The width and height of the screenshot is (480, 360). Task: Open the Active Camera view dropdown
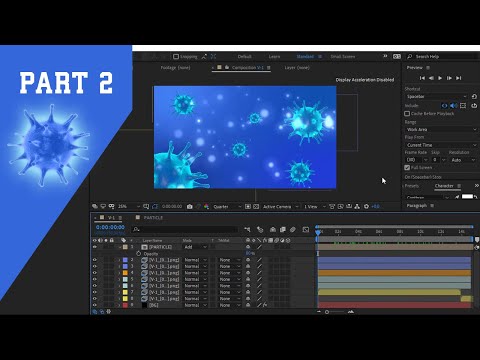281,207
